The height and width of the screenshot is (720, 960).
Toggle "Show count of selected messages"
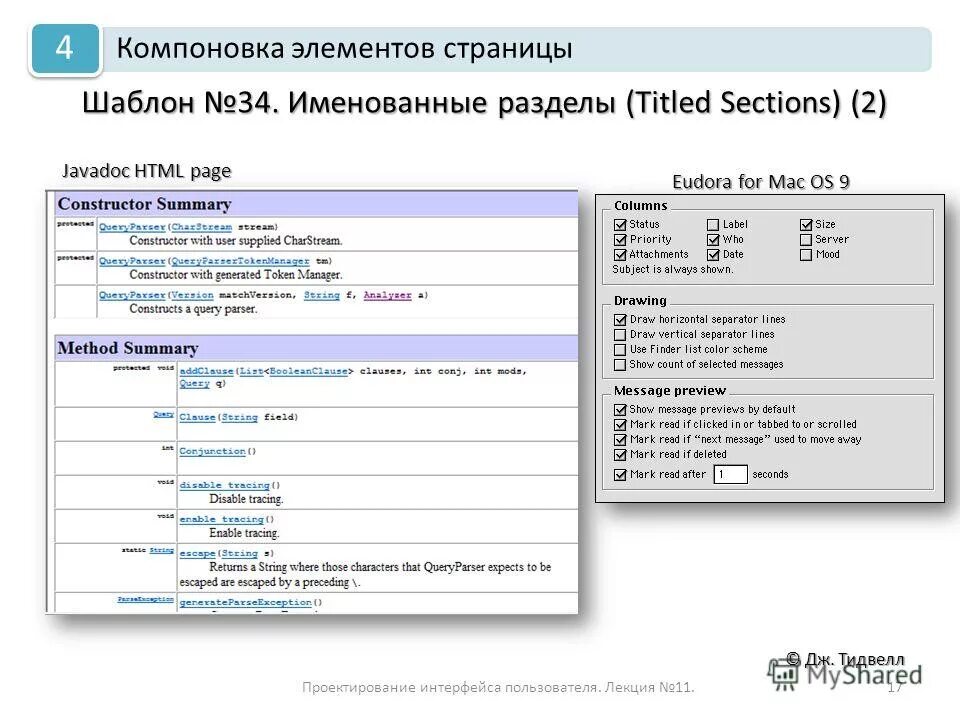(x=619, y=364)
